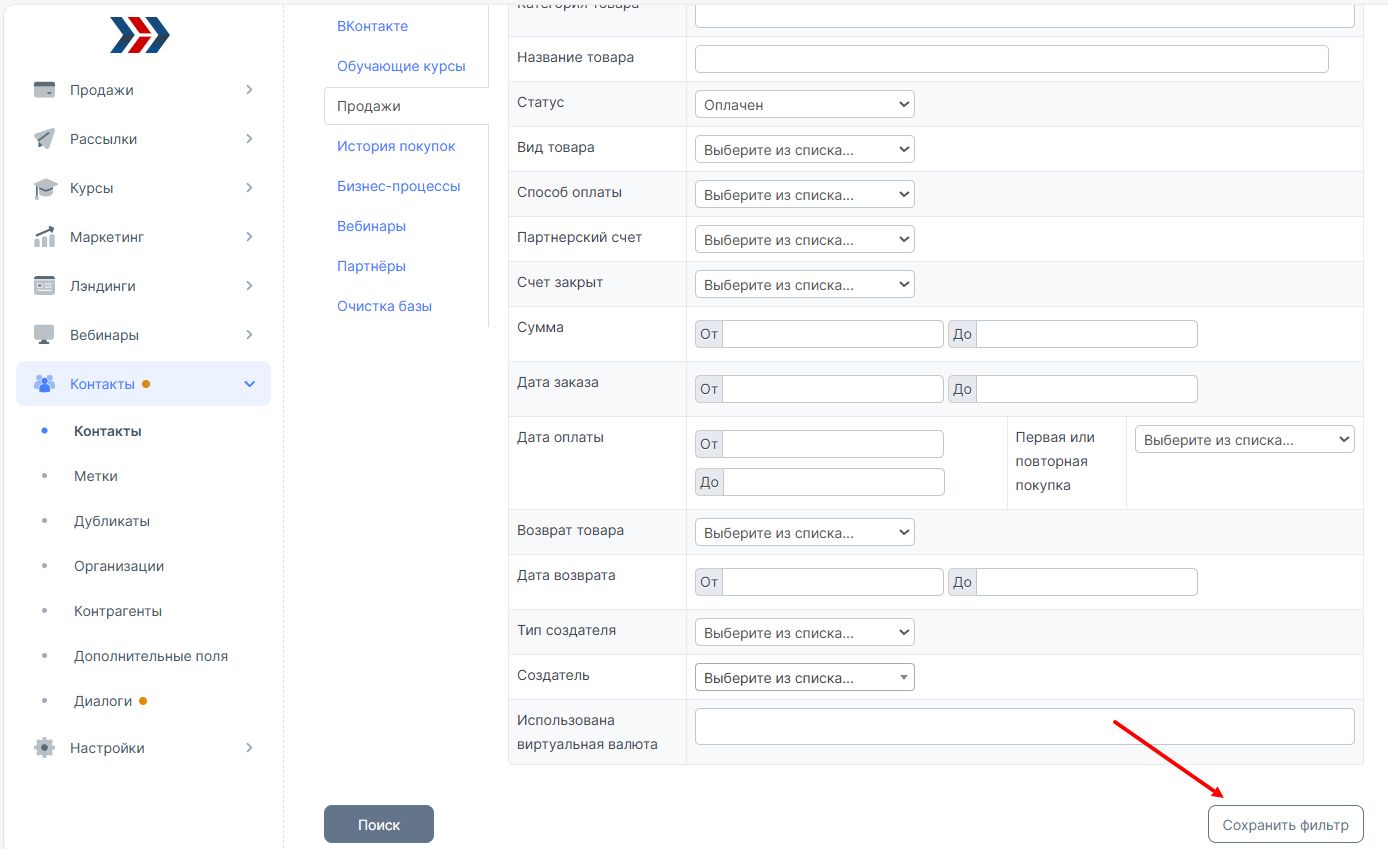Click the Вебинары monitor icon
The width and height of the screenshot is (1388, 849).
pyautogui.click(x=44, y=335)
